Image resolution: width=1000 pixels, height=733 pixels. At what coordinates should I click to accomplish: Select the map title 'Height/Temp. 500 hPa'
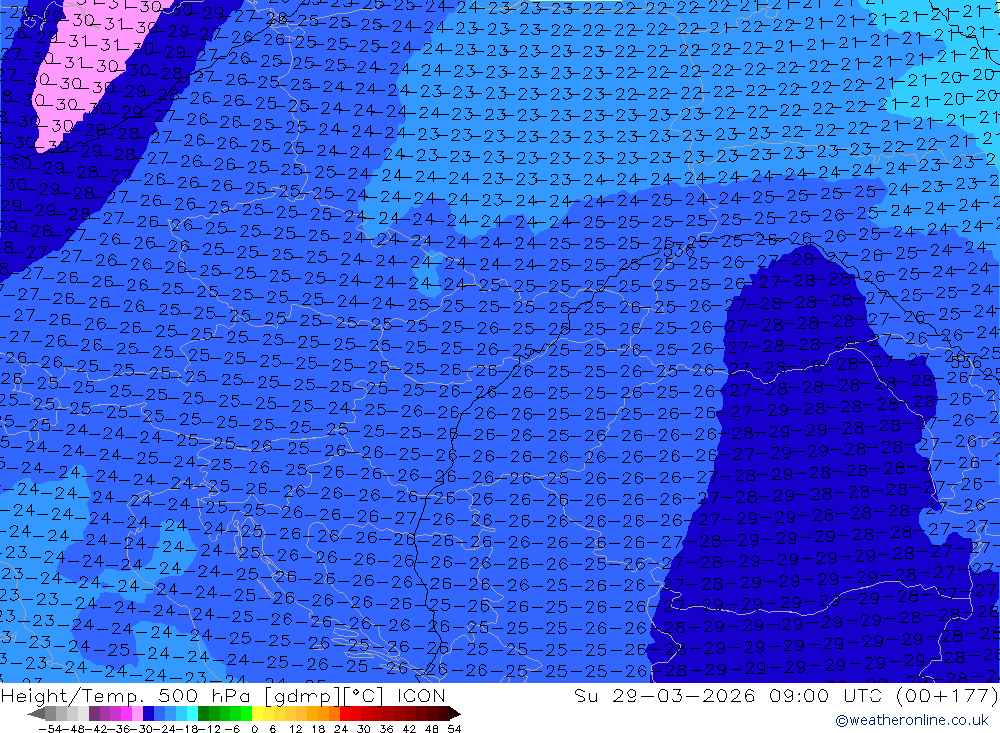point(128,695)
